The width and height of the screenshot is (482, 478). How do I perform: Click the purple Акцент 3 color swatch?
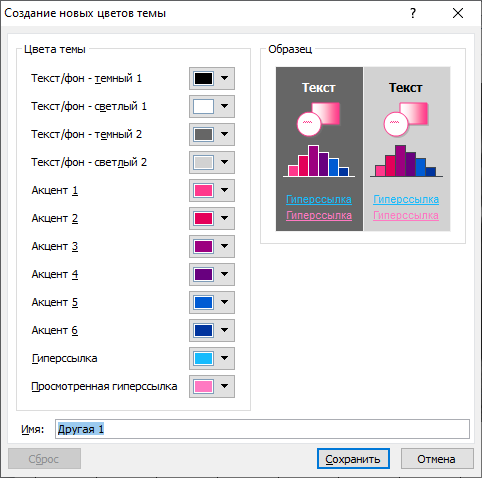tap(203, 247)
